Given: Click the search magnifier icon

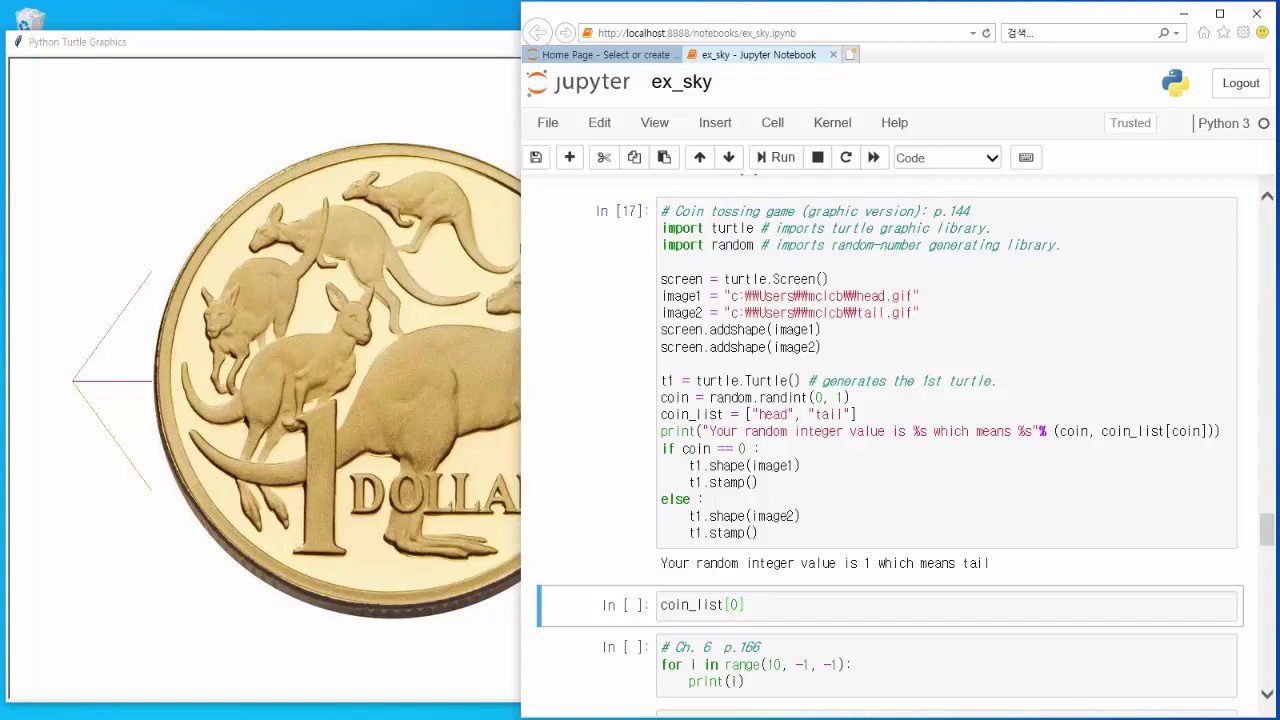Looking at the screenshot, I should coord(1163,33).
